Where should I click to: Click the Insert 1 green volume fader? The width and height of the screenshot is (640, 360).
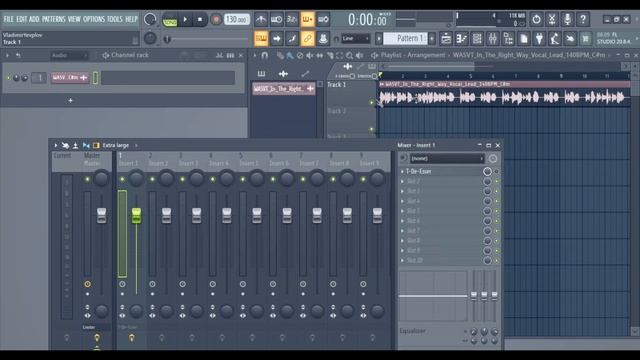136,216
